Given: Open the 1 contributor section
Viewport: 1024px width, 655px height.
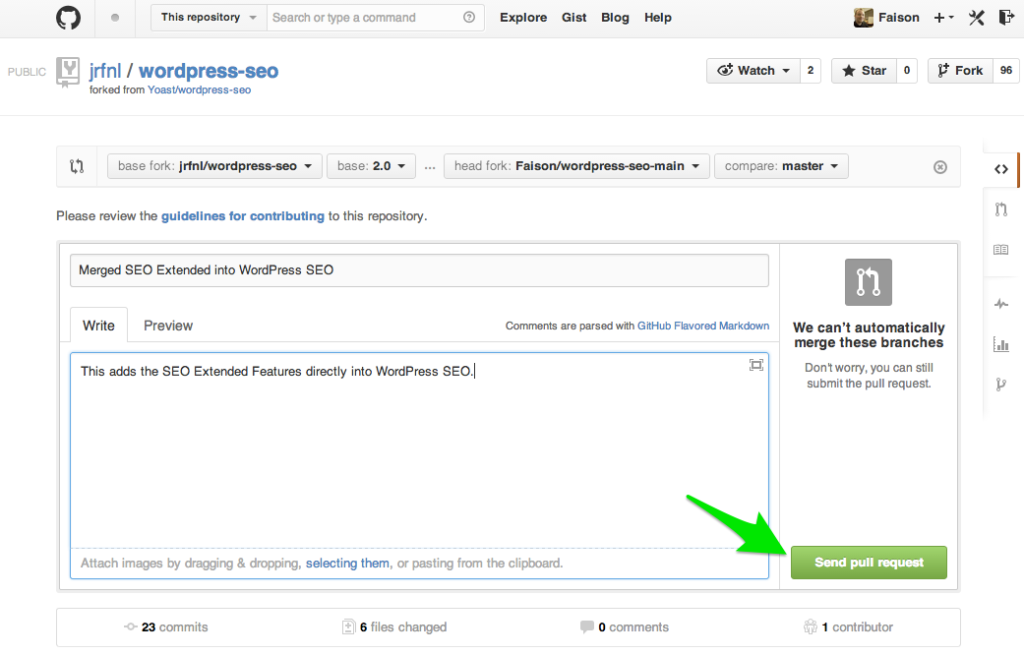Looking at the screenshot, I should pyautogui.click(x=848, y=627).
